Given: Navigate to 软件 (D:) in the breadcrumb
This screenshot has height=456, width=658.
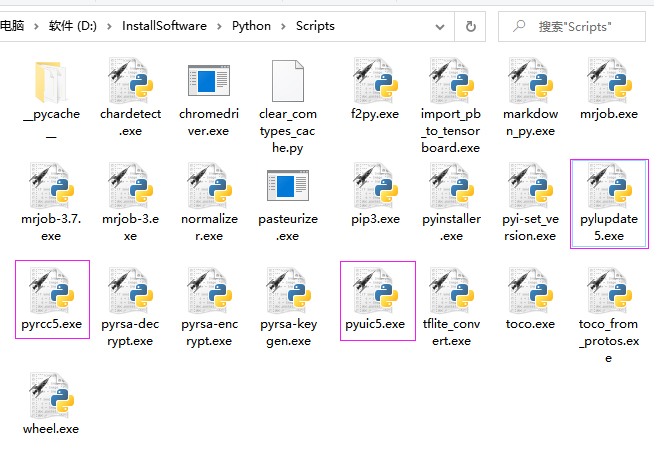Looking at the screenshot, I should tap(73, 26).
